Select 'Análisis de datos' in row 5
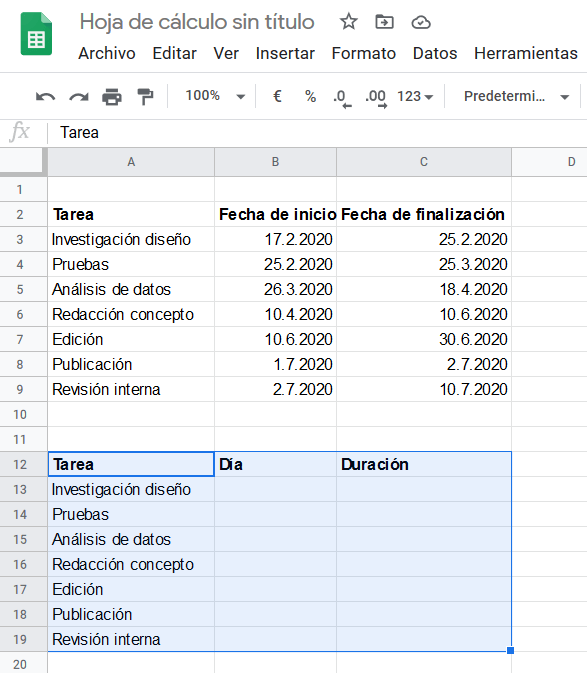The width and height of the screenshot is (587, 673). click(131, 289)
